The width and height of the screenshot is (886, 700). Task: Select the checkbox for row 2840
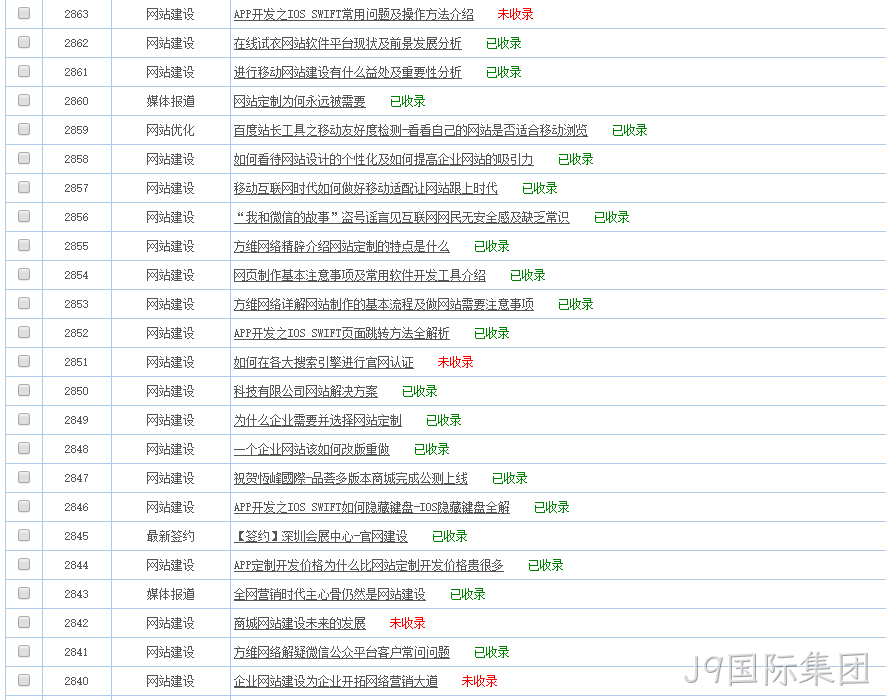point(24,680)
